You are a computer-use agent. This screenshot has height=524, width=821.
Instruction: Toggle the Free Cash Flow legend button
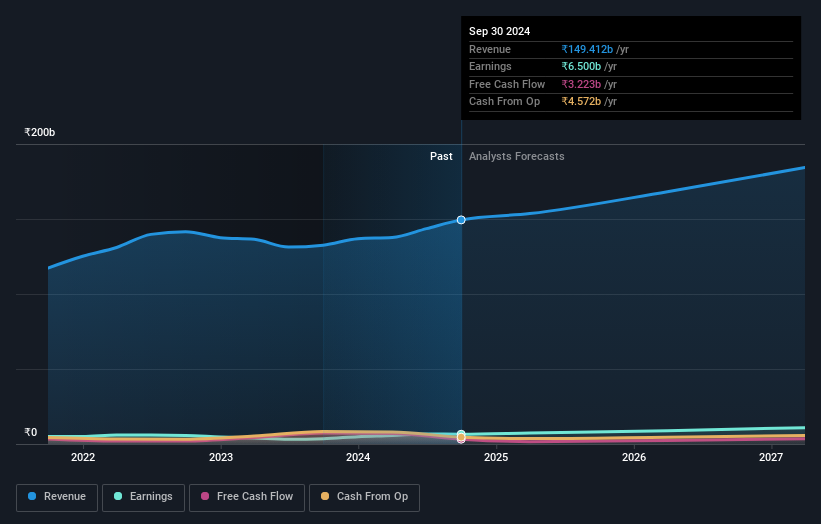click(x=247, y=497)
